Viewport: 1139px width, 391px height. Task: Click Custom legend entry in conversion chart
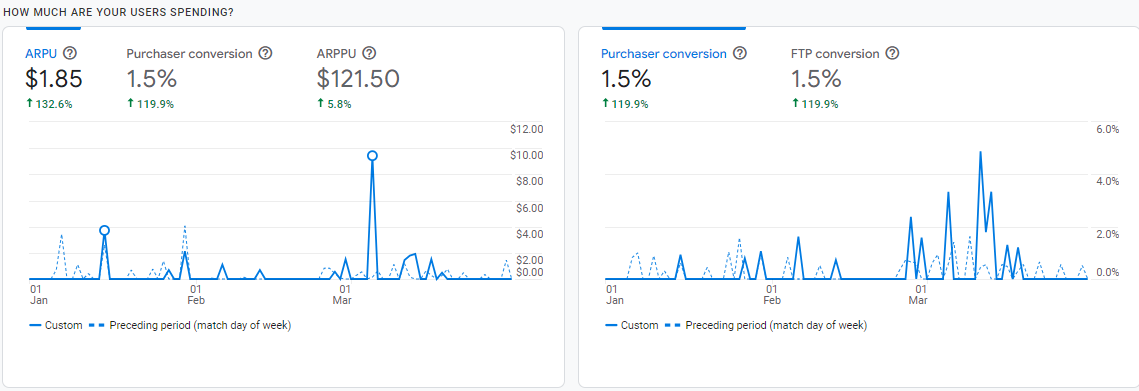[x=631, y=326]
